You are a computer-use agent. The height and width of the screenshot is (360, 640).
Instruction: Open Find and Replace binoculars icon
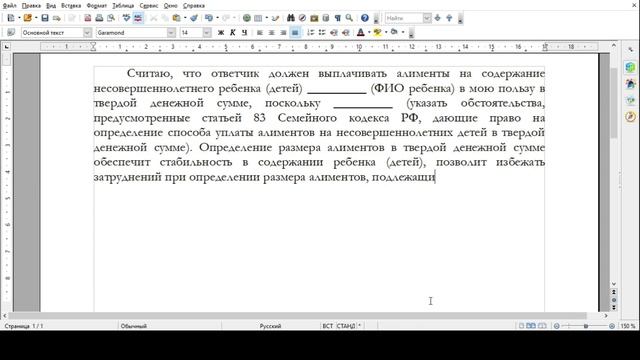291,18
